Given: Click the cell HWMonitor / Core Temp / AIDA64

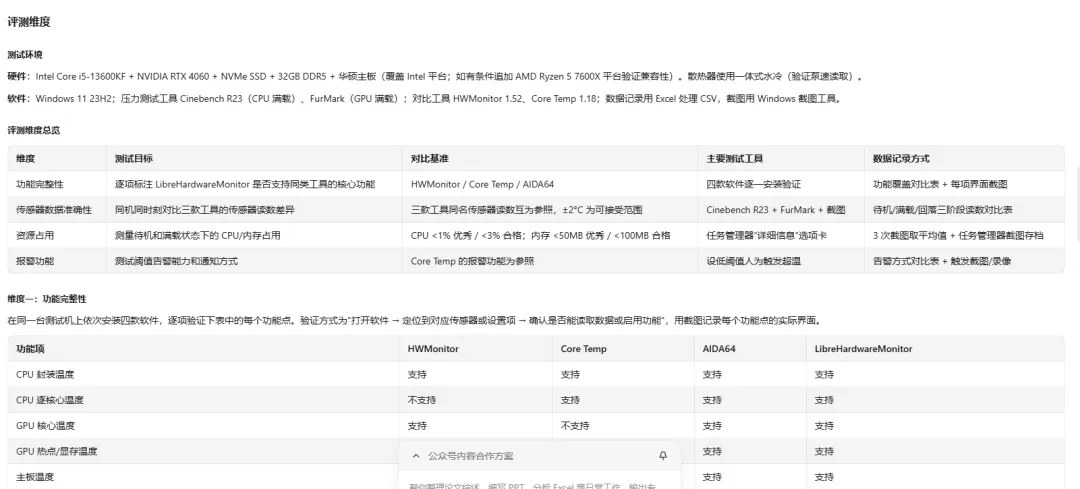Looking at the screenshot, I should pos(482,184).
